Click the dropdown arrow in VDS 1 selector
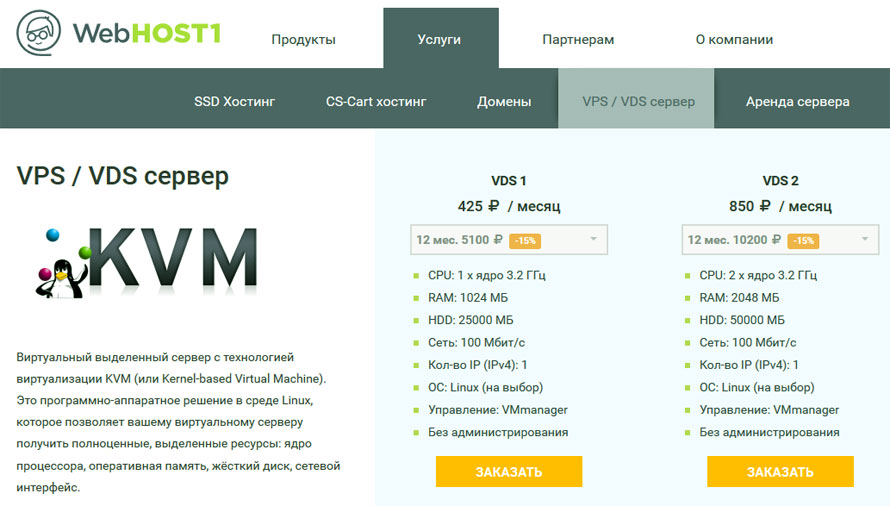The height and width of the screenshot is (506, 890). (x=593, y=239)
